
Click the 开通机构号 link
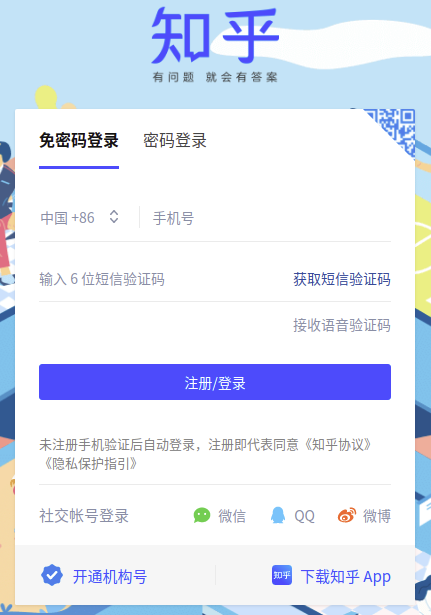109,577
